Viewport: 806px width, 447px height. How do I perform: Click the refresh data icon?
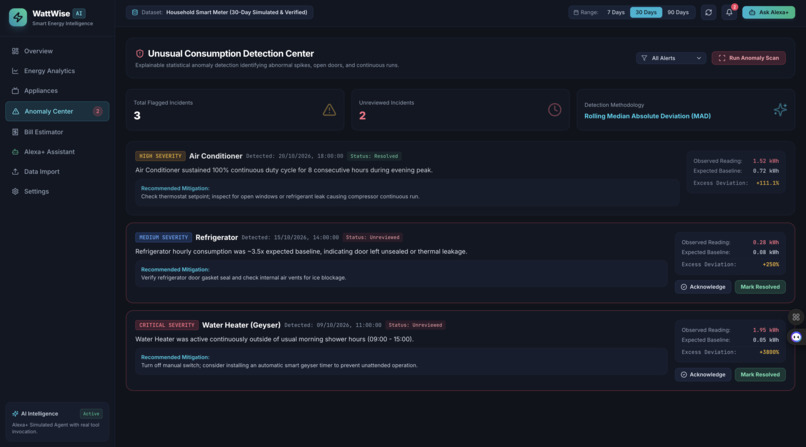708,12
